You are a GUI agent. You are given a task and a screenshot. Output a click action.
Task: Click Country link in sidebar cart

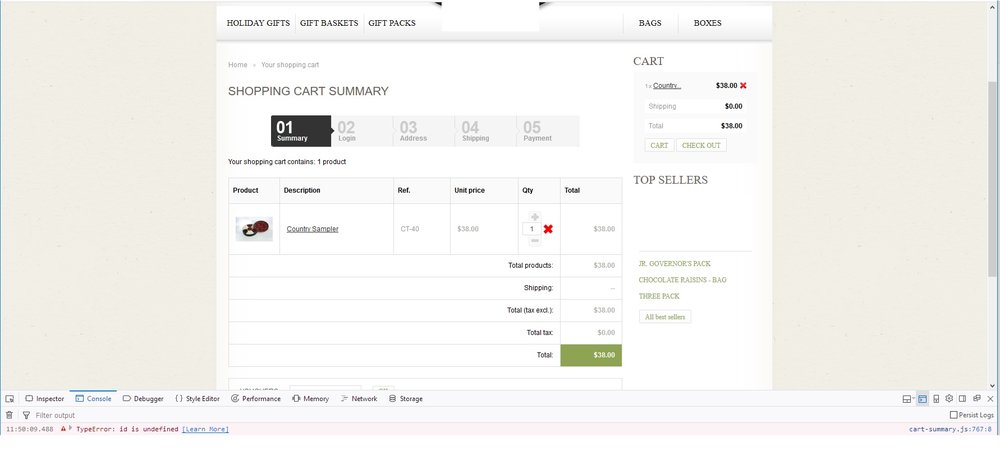[x=667, y=85]
